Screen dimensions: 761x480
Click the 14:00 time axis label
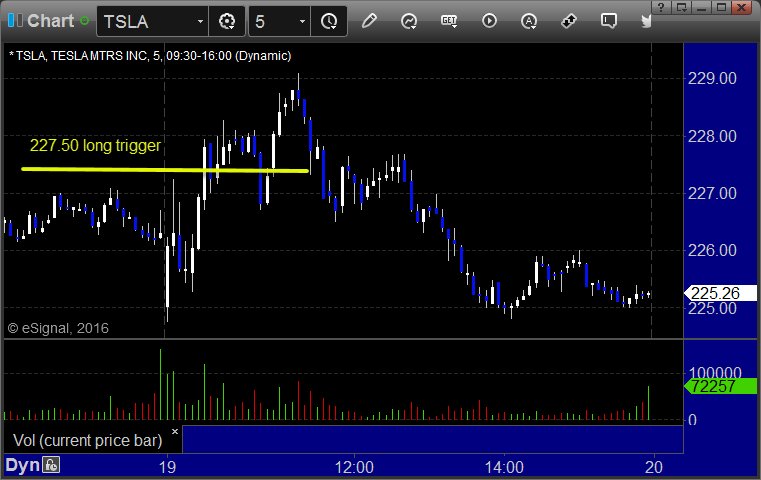point(504,467)
